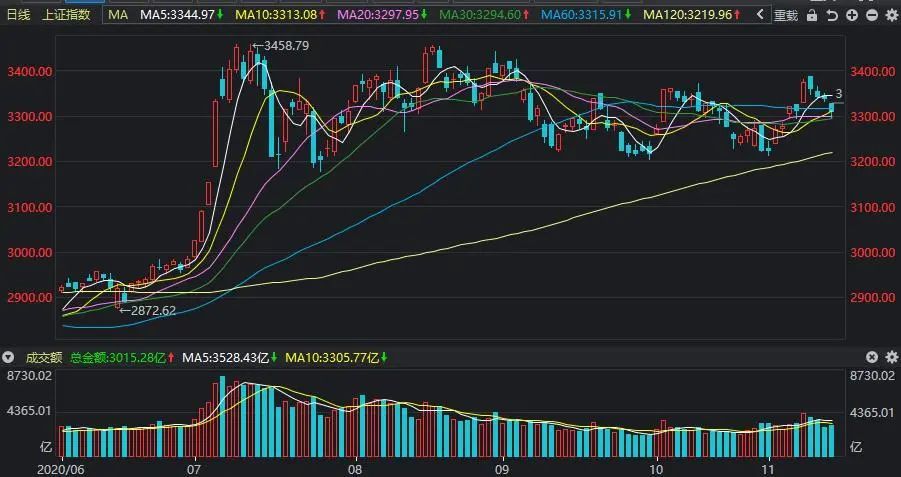Open volume panel settings gear
This screenshot has width=901, height=477.
[x=892, y=357]
